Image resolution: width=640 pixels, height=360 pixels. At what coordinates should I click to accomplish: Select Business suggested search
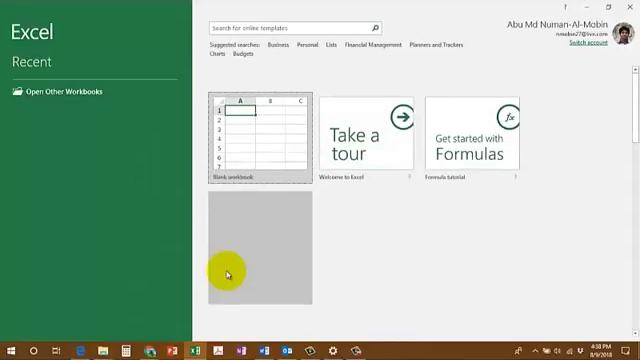point(278,45)
